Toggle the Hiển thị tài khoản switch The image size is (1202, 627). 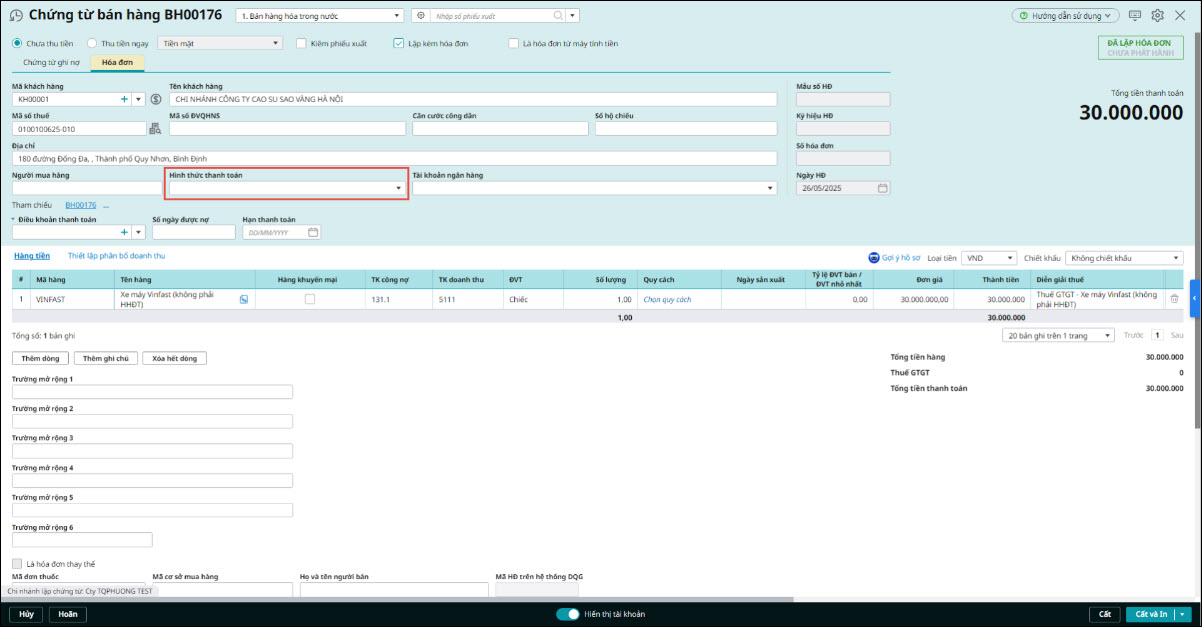(568, 614)
